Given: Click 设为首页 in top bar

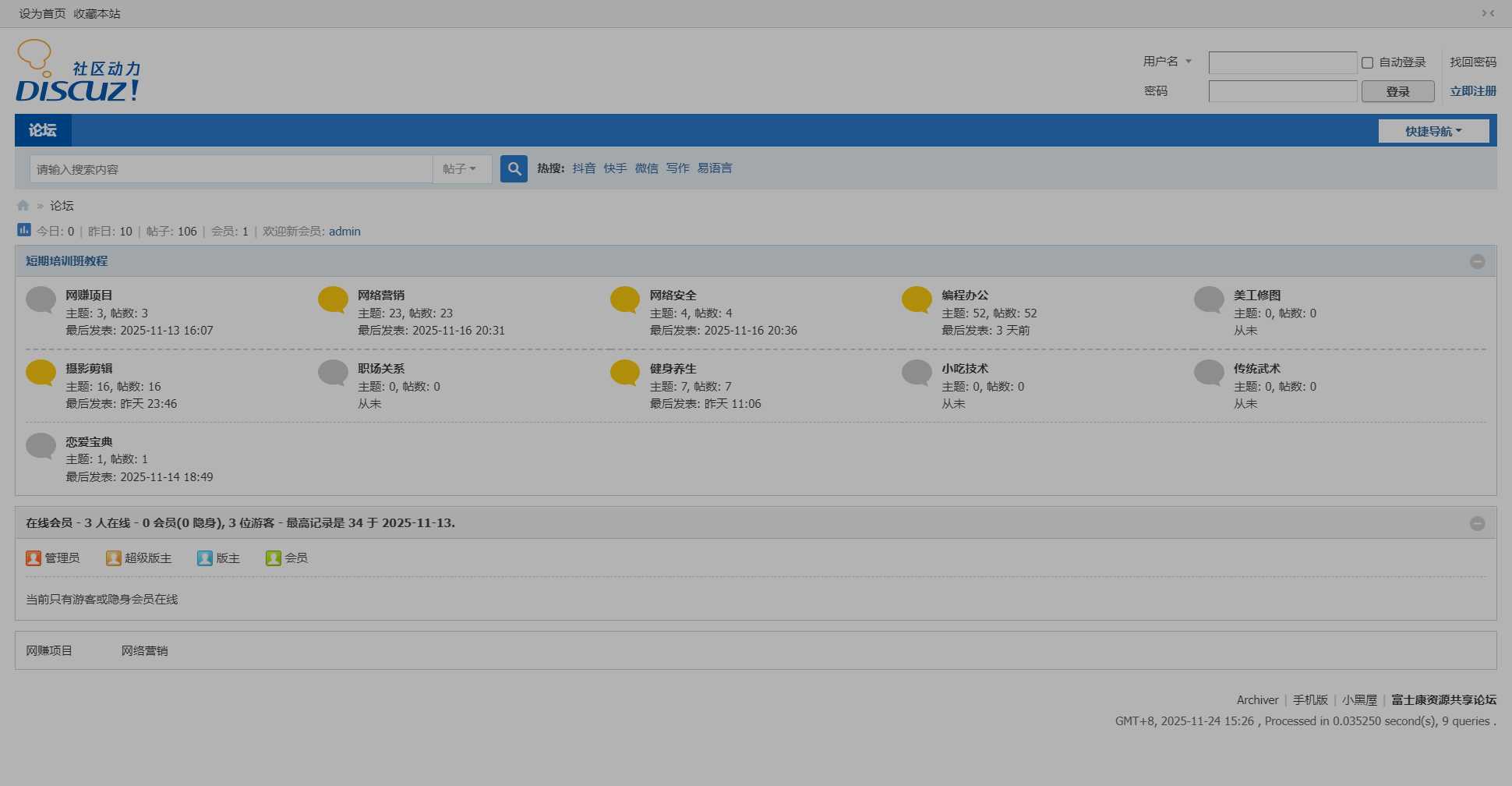Looking at the screenshot, I should coord(42,13).
